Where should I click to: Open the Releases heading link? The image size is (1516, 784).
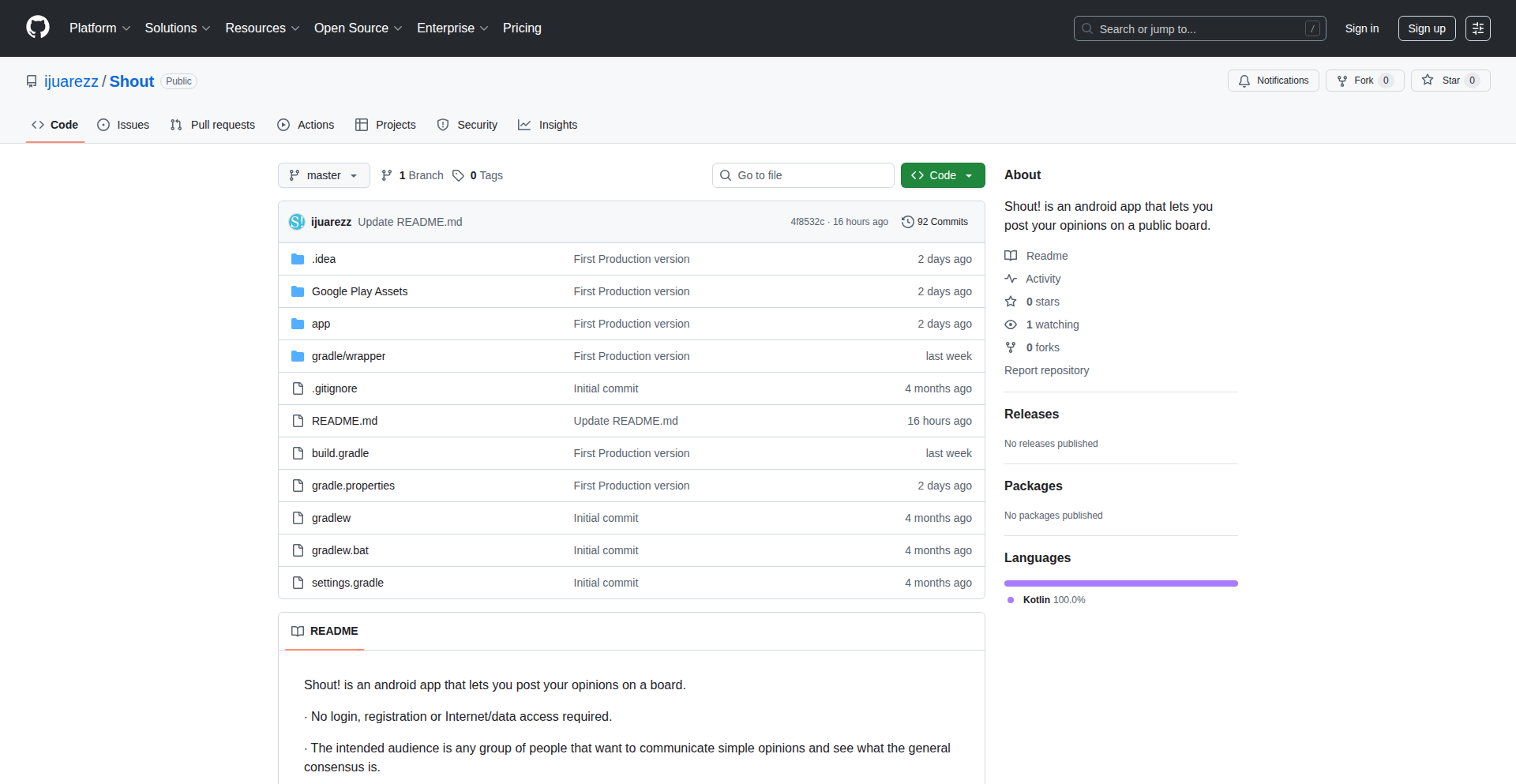click(1031, 414)
